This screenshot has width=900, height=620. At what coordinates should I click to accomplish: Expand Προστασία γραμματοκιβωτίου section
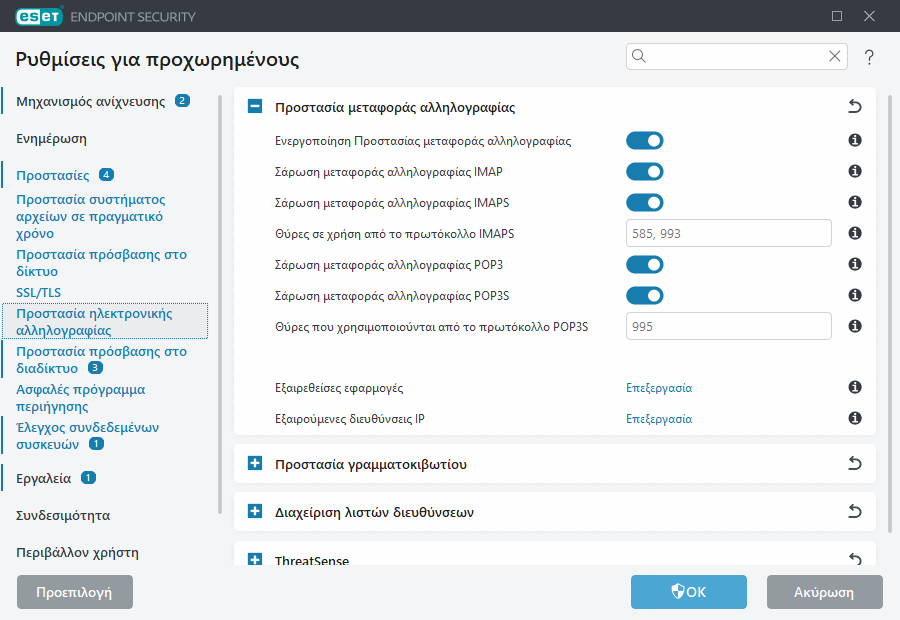pyautogui.click(x=255, y=463)
